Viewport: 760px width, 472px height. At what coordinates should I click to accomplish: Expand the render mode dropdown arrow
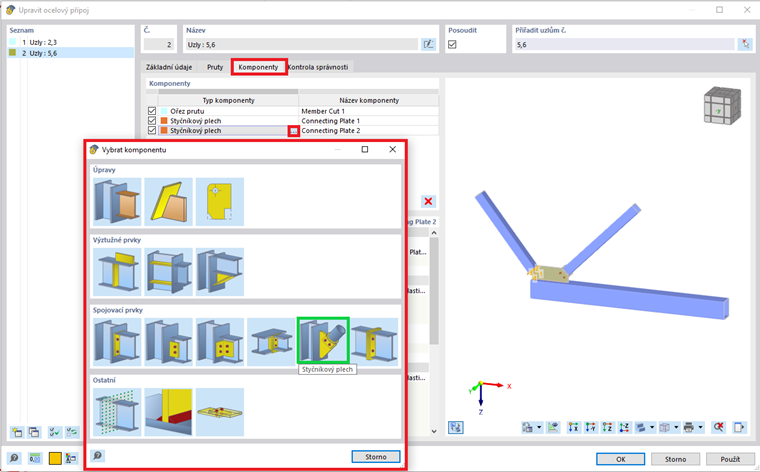point(652,427)
